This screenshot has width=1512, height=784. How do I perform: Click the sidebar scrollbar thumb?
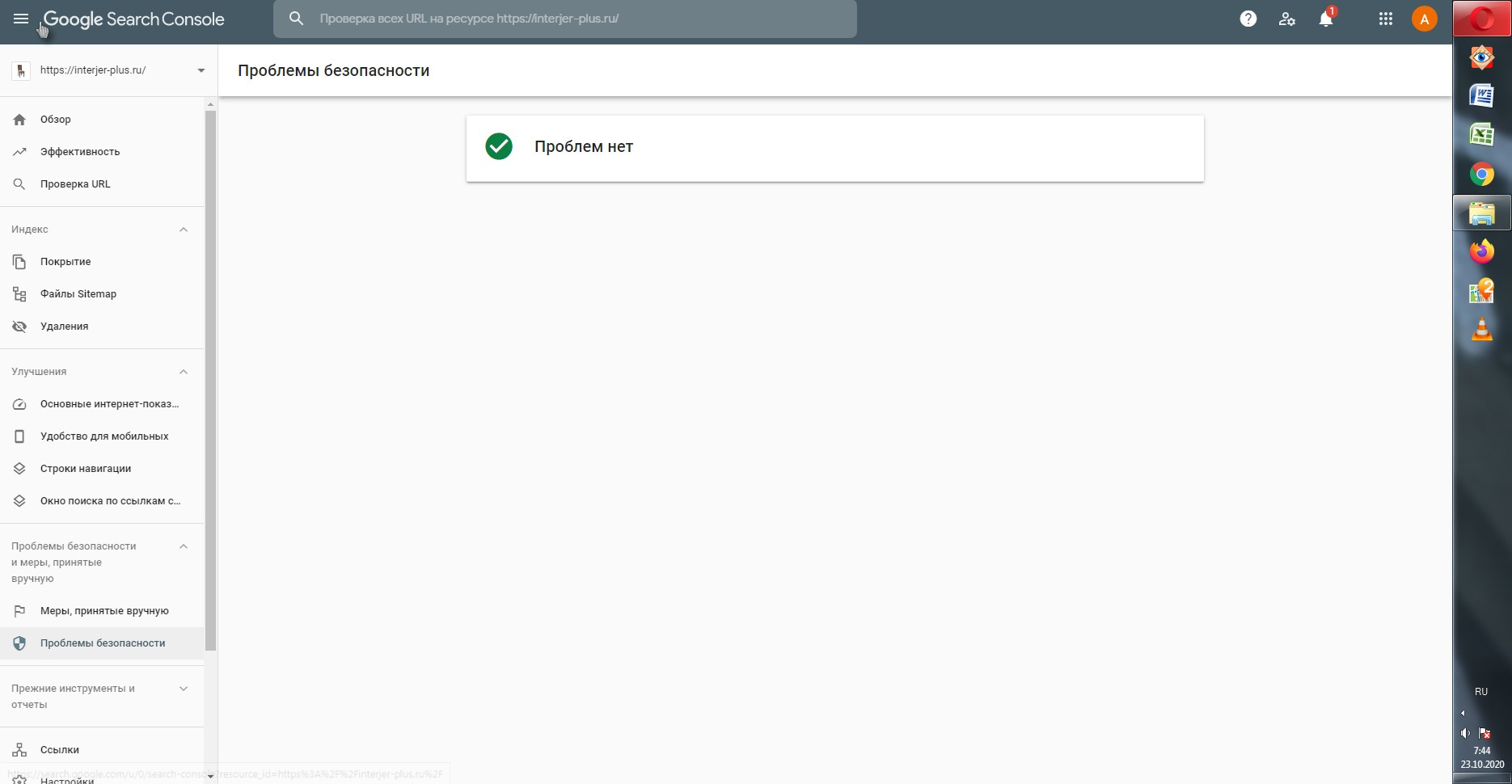[210, 380]
